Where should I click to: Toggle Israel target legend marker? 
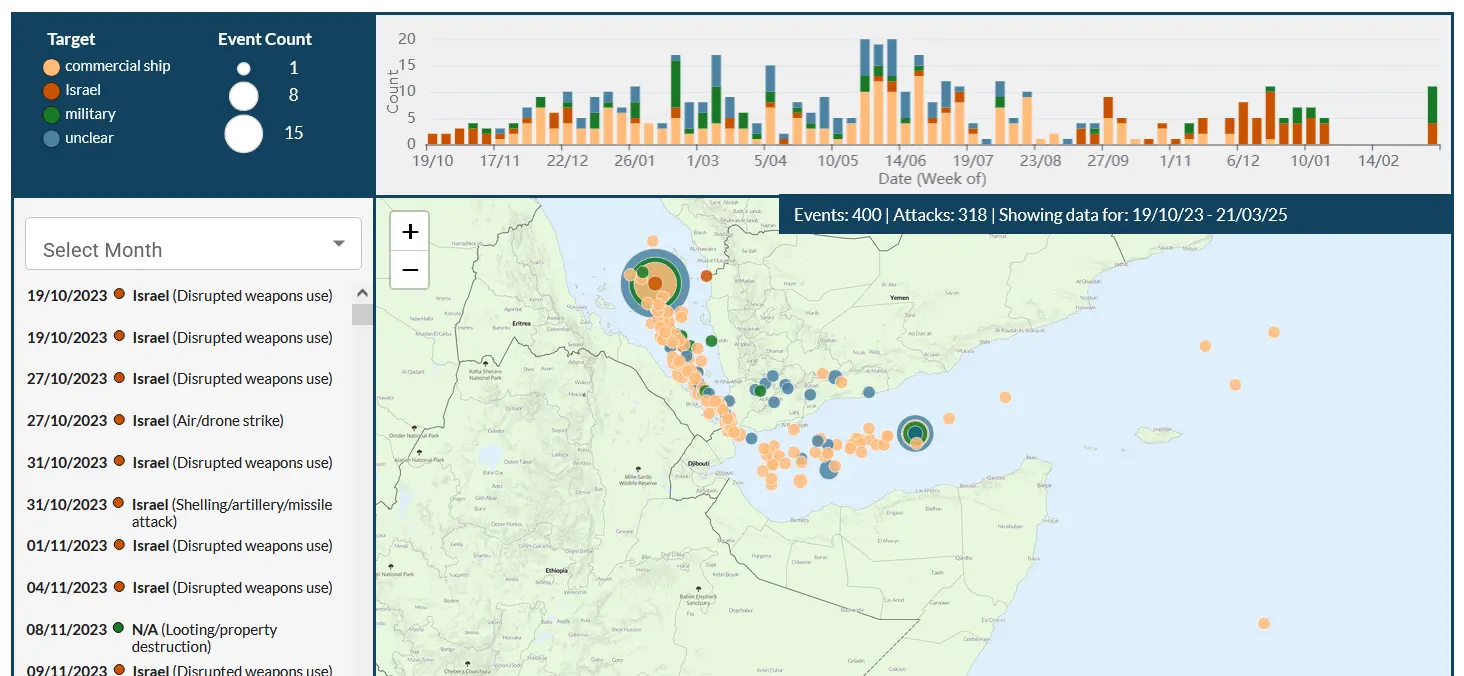[x=52, y=91]
